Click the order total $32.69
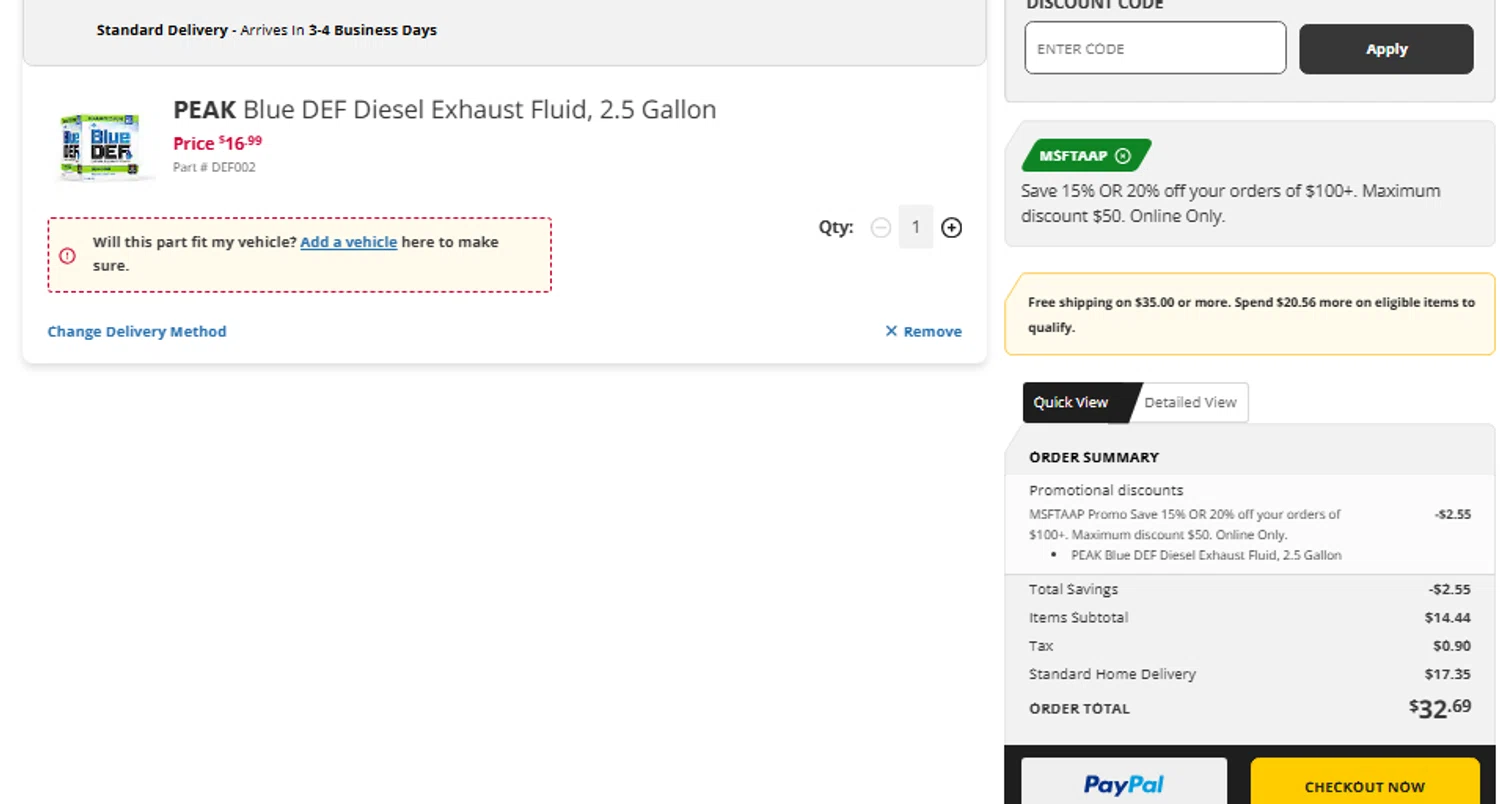The image size is (1500, 804). [x=1440, y=708]
